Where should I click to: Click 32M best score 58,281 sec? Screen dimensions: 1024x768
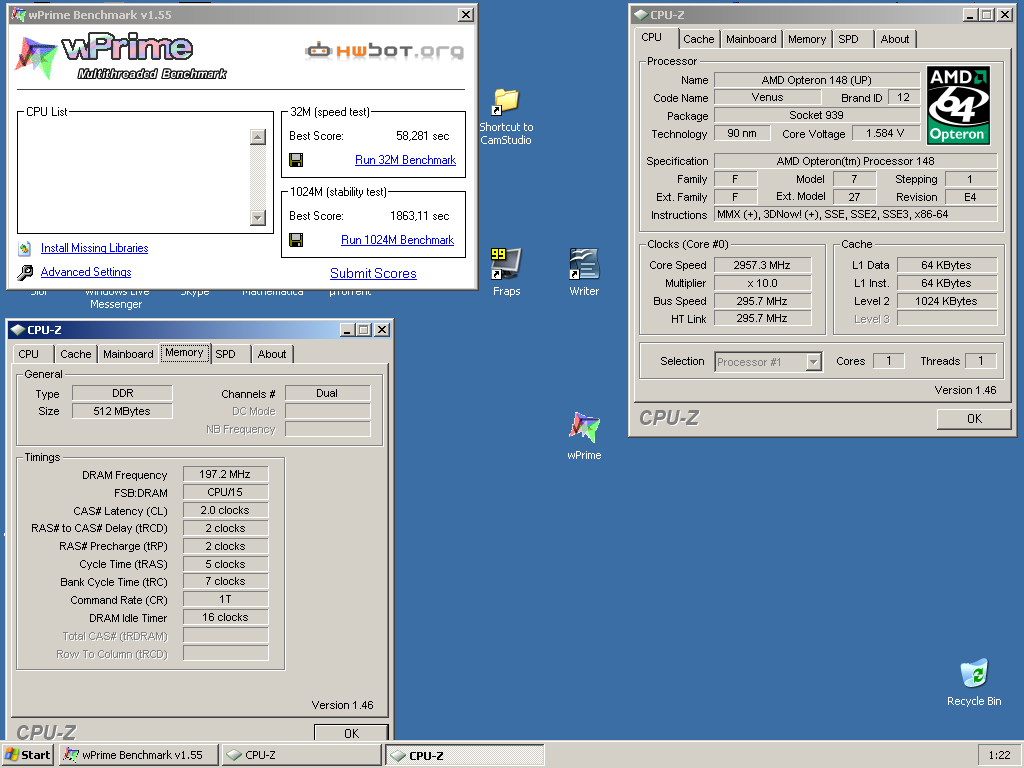point(423,136)
